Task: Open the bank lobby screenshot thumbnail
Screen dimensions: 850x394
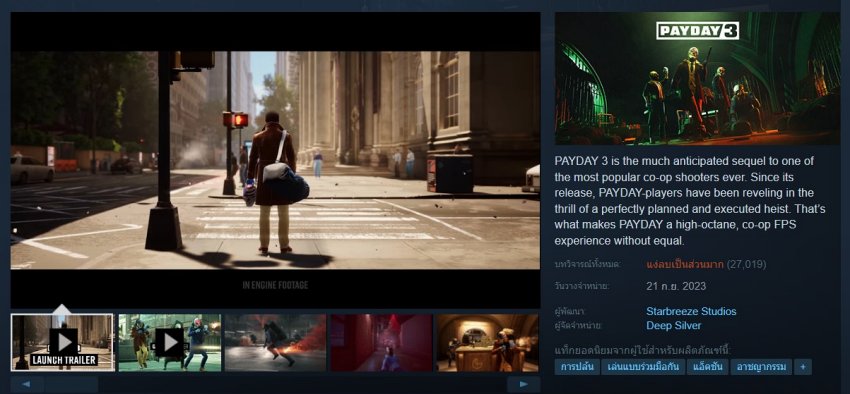Action: [488, 343]
